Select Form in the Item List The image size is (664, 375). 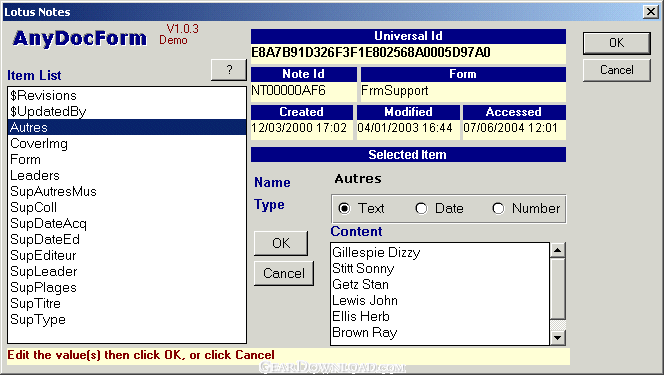(127, 160)
